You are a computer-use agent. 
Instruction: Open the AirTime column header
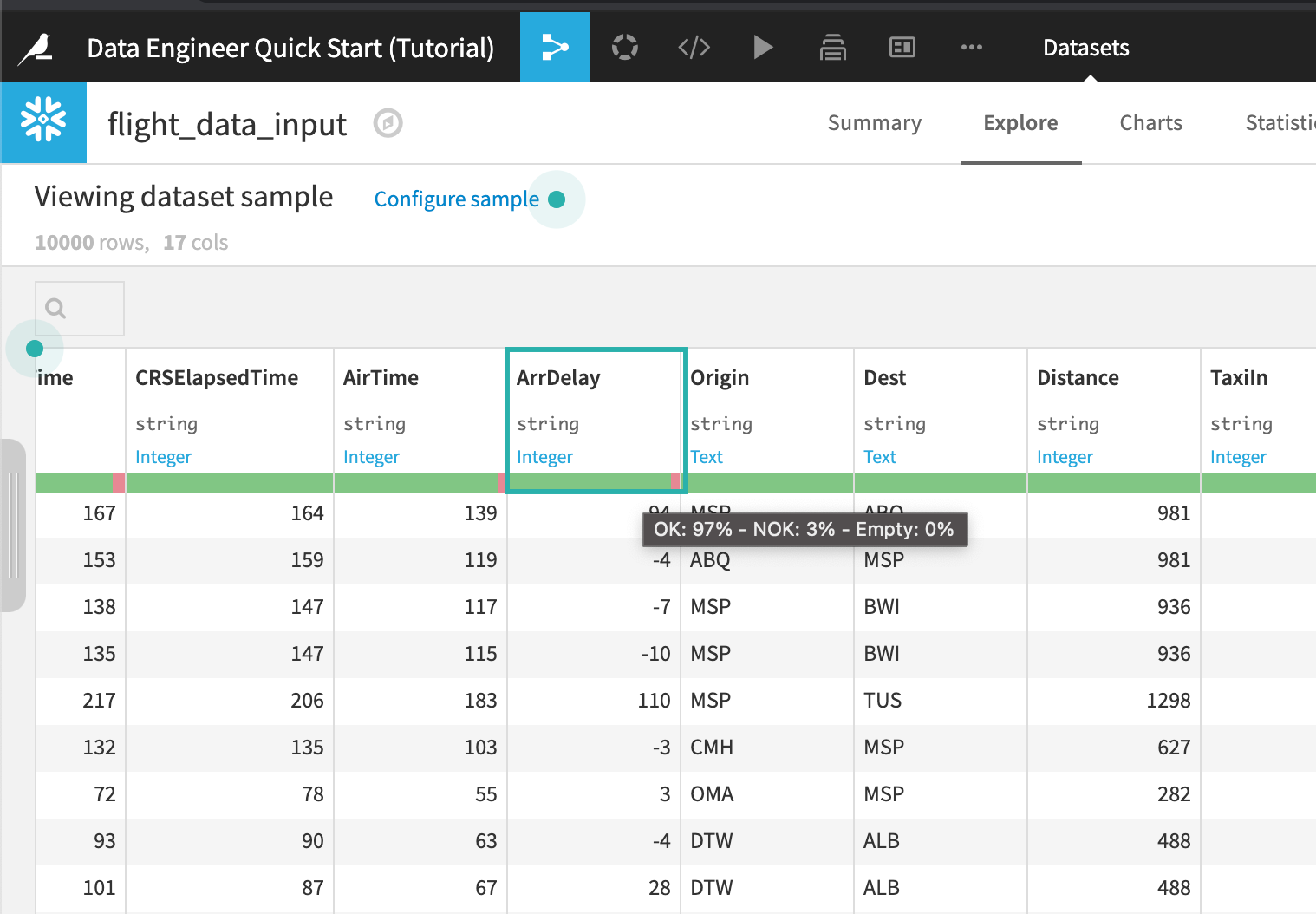(381, 378)
